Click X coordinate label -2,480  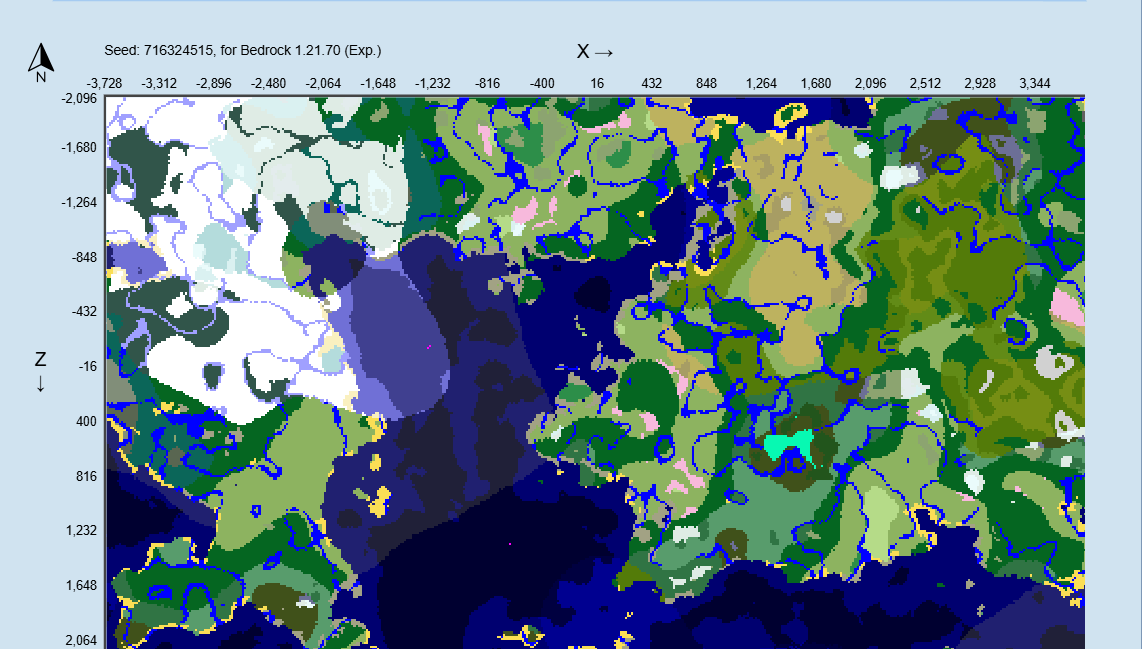268,83
